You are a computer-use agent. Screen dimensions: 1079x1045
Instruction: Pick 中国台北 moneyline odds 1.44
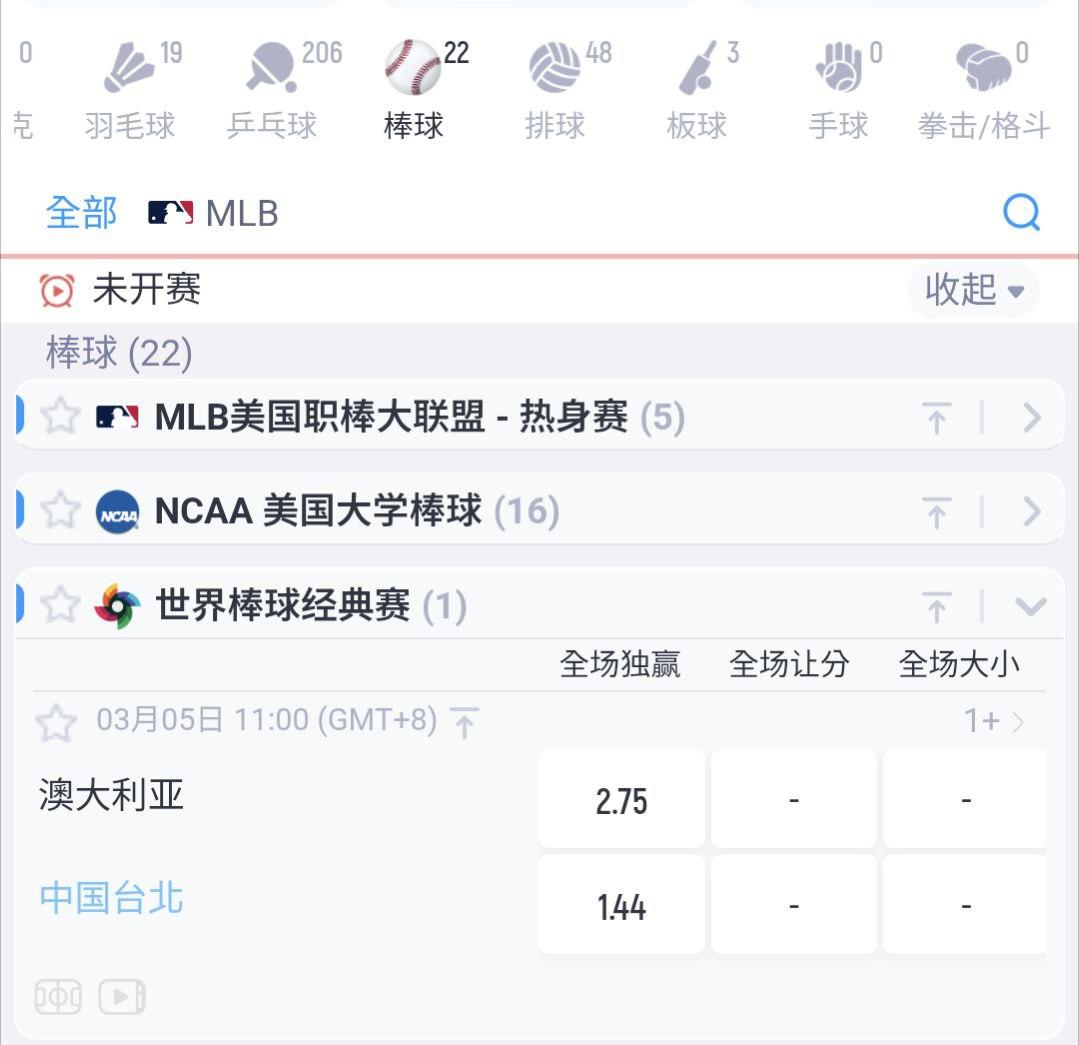click(x=621, y=906)
